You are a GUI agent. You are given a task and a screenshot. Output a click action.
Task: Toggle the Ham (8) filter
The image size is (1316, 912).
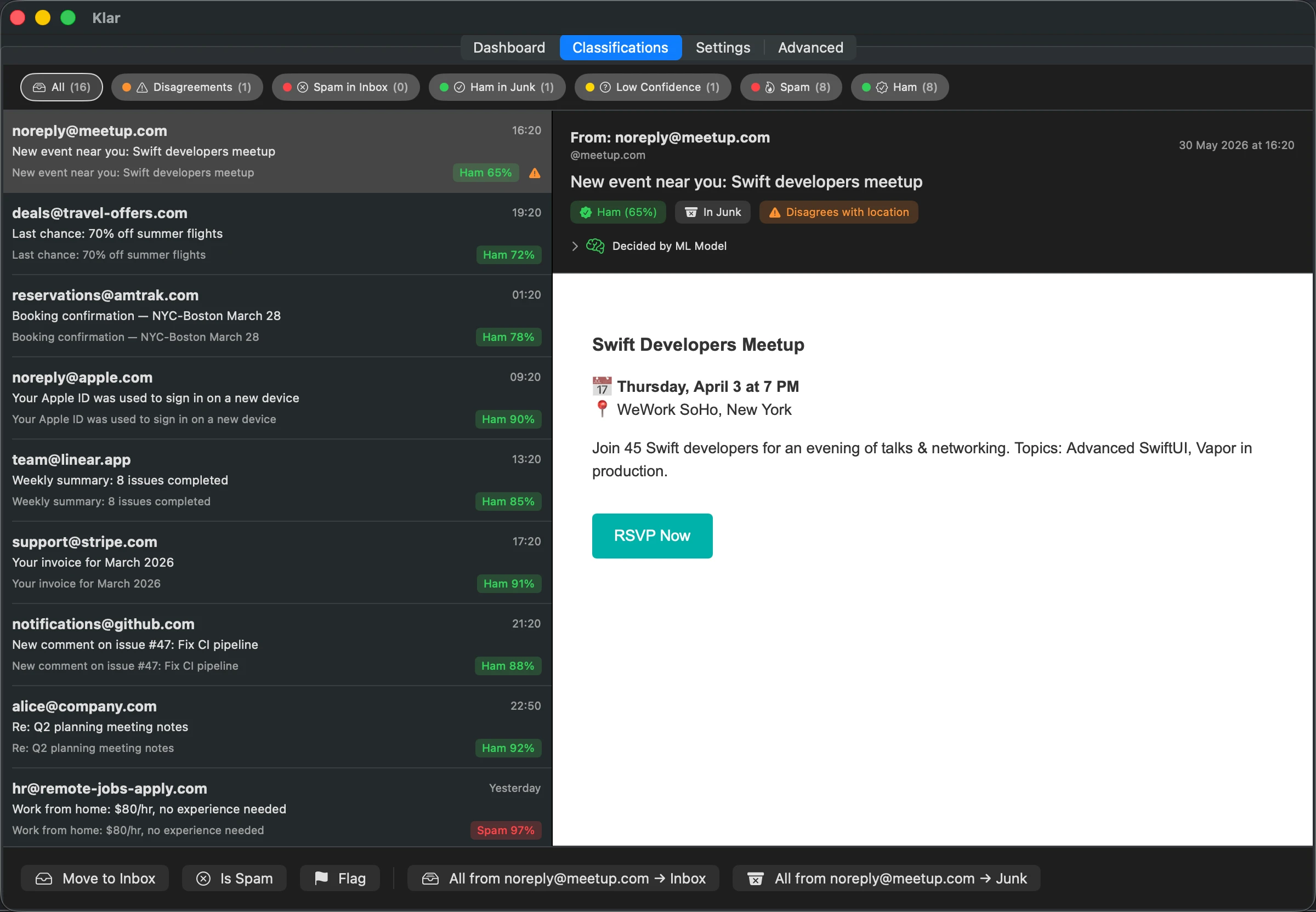(x=899, y=87)
